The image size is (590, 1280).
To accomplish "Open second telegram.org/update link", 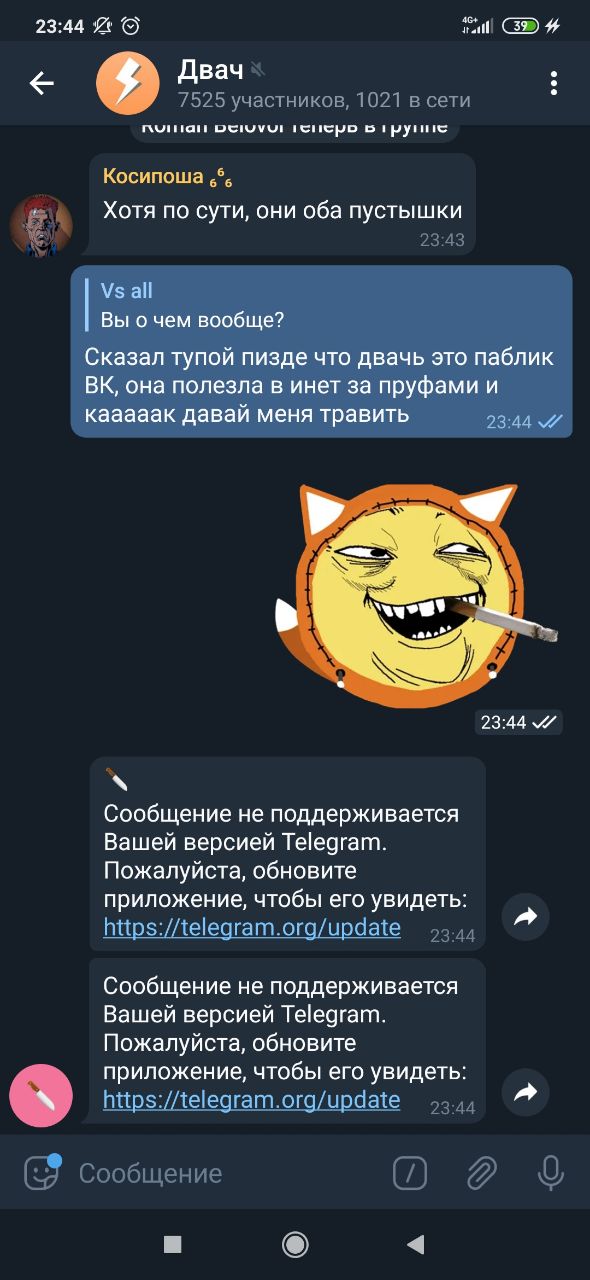I will click(252, 1100).
